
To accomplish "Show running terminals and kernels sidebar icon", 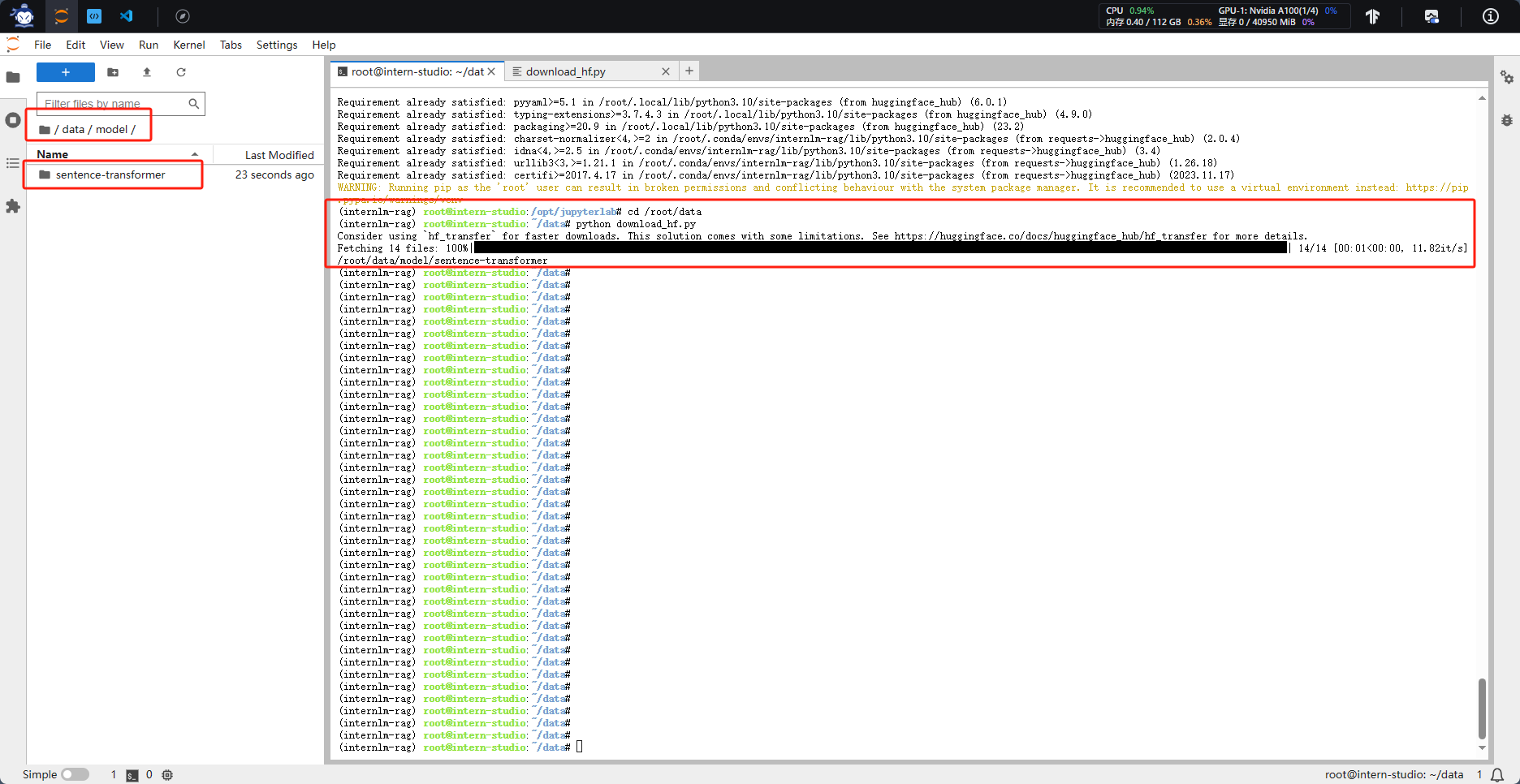I will pos(13,120).
